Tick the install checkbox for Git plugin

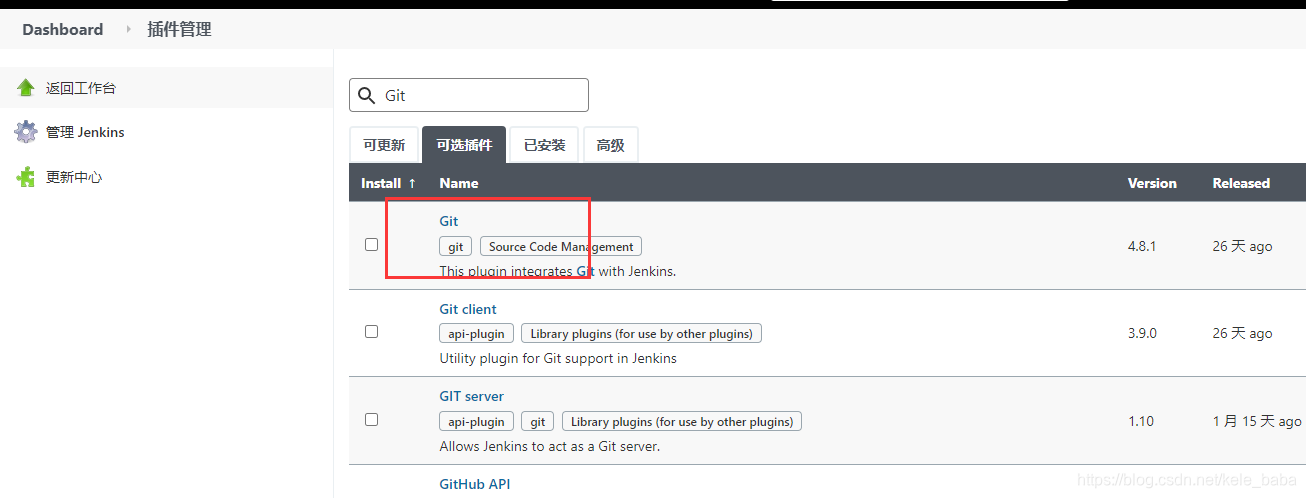click(x=371, y=244)
